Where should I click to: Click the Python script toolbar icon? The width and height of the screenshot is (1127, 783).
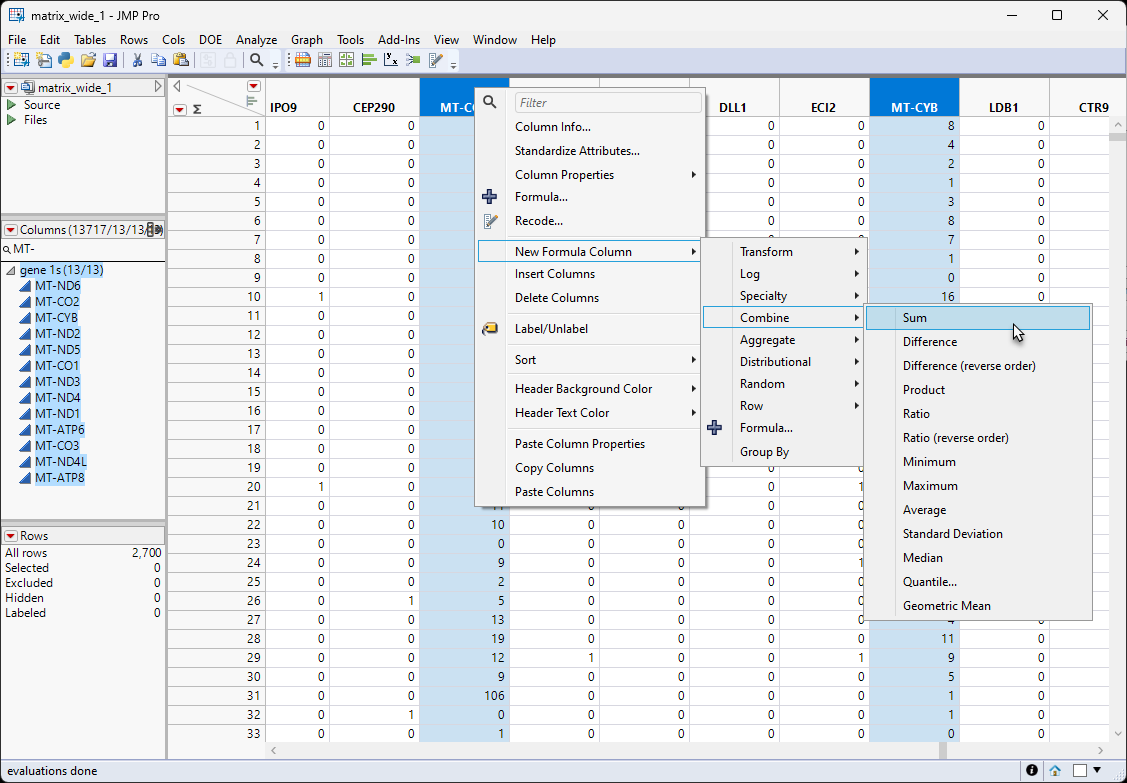(65, 60)
